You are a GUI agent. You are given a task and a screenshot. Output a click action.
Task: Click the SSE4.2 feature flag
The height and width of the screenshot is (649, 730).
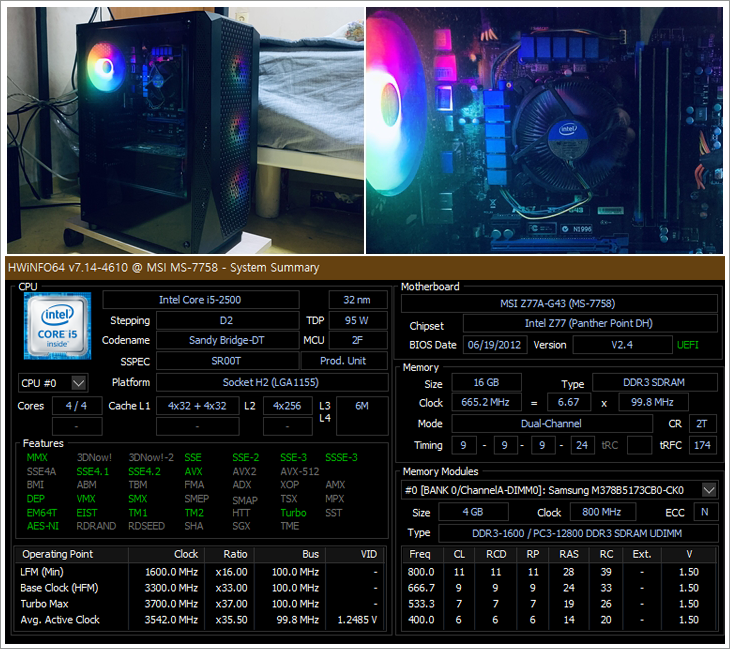[144, 472]
